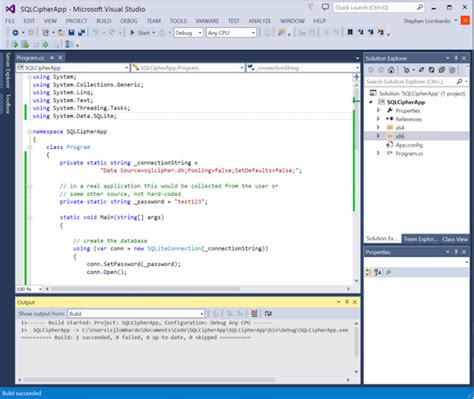Toggle bookmark using the black bookmark icon
The width and height of the screenshot is (474, 399).
[x=350, y=32]
